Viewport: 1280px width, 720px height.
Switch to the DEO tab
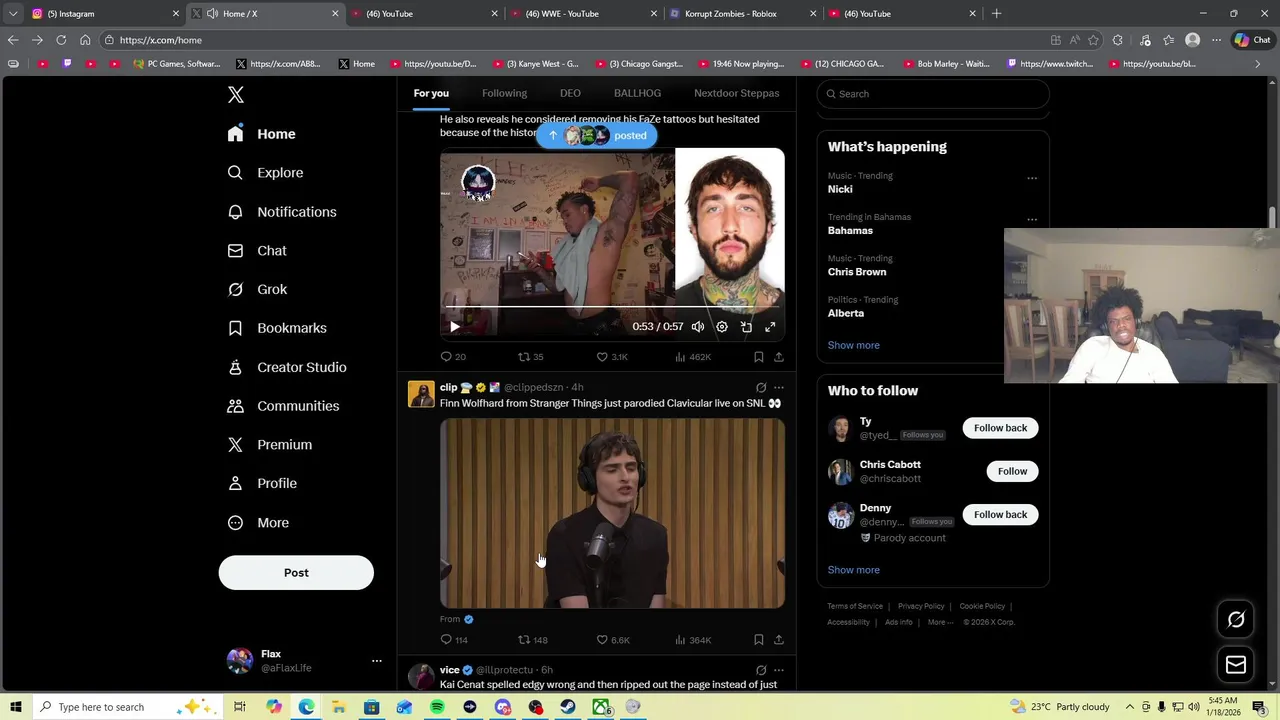[570, 93]
